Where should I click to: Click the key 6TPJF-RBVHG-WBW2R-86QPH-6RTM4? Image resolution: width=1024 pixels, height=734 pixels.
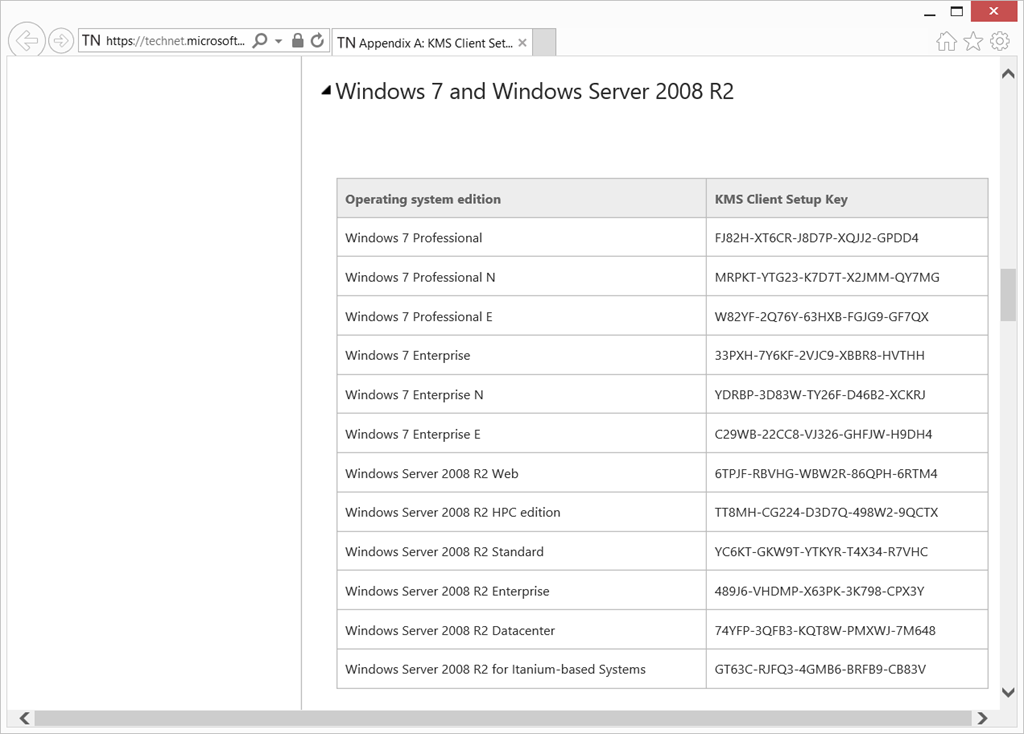[x=826, y=473]
